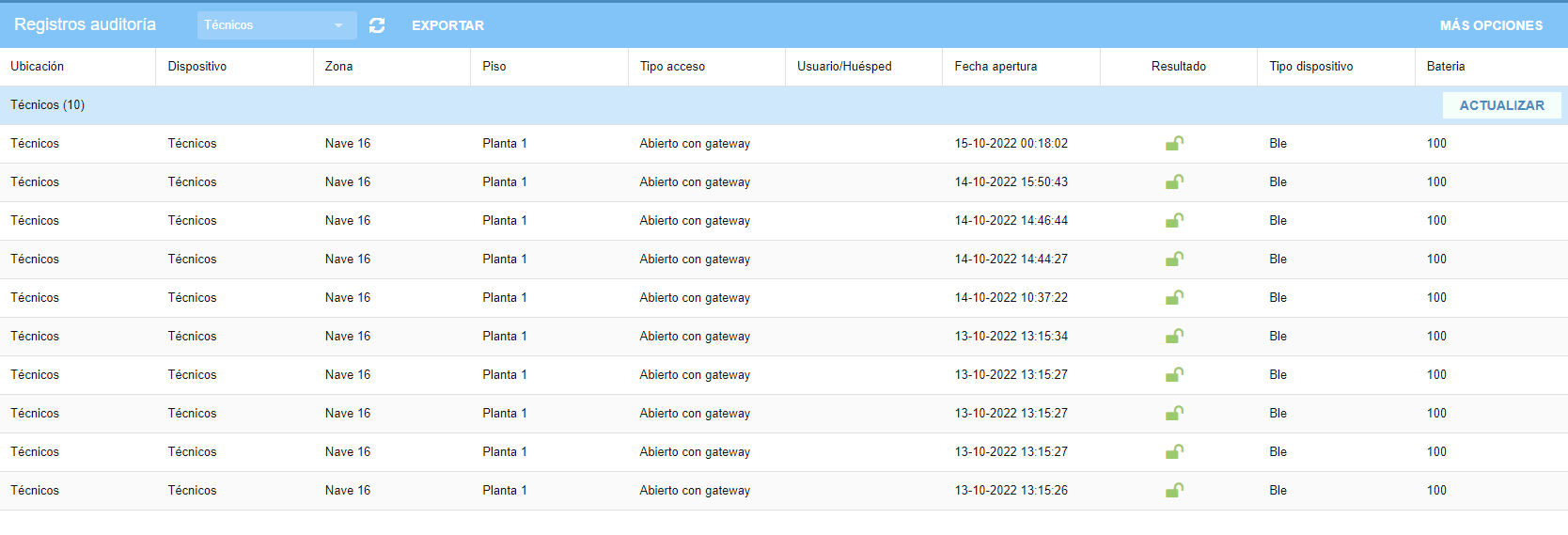This screenshot has width=1568, height=535.
Task: Click the unlock icon for 14-10-2022 10:37:22
Action: click(1174, 298)
